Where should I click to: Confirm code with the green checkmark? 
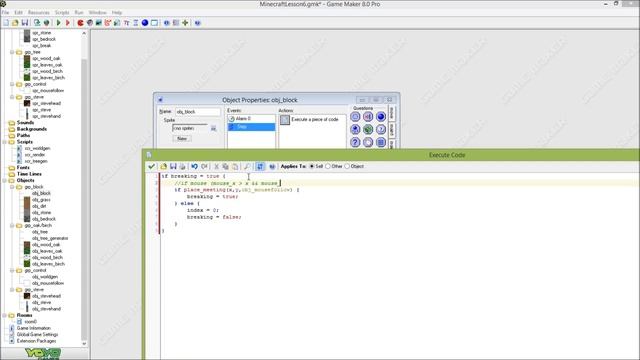(x=151, y=166)
